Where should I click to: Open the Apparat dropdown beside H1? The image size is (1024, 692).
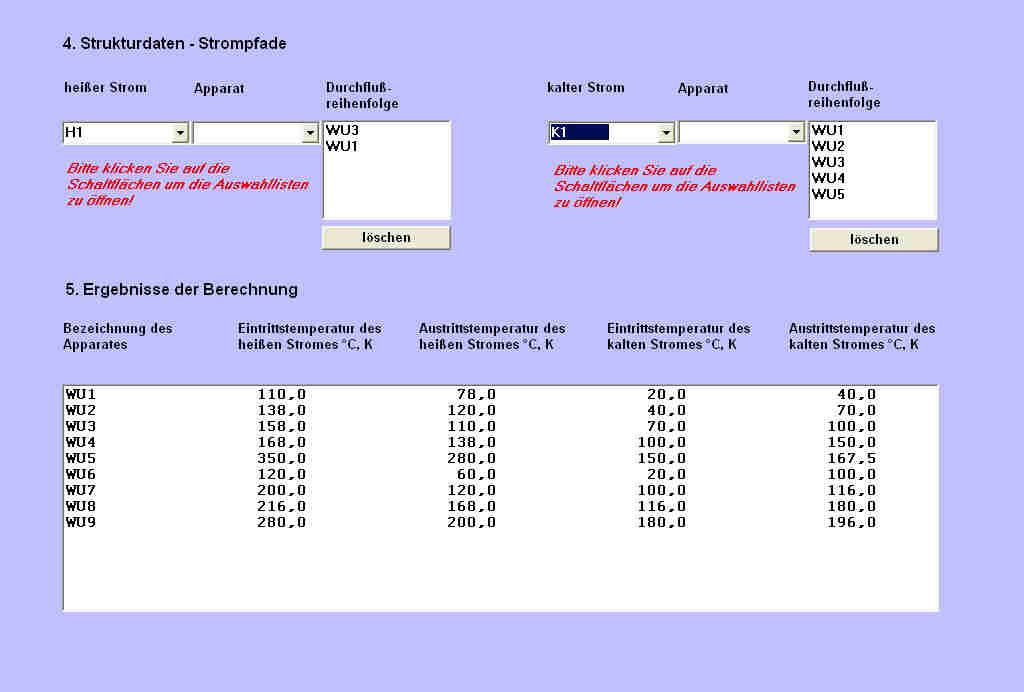point(310,133)
